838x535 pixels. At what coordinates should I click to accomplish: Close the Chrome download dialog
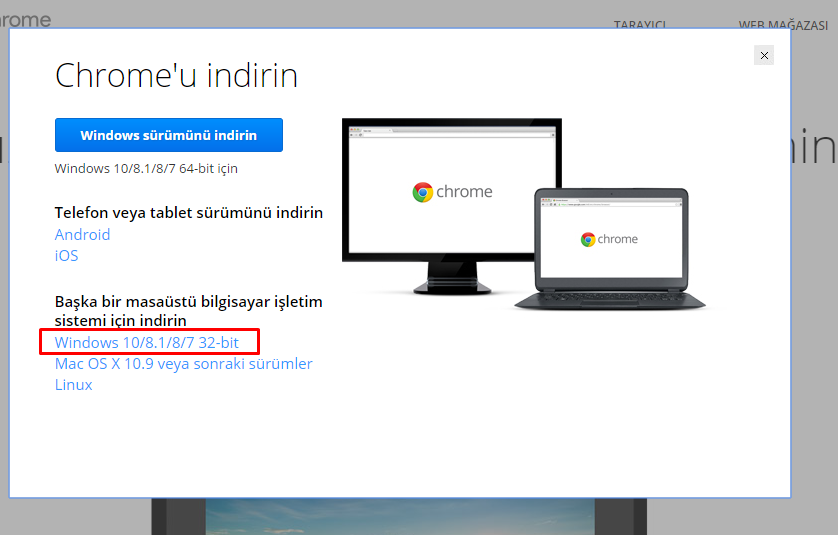764,55
